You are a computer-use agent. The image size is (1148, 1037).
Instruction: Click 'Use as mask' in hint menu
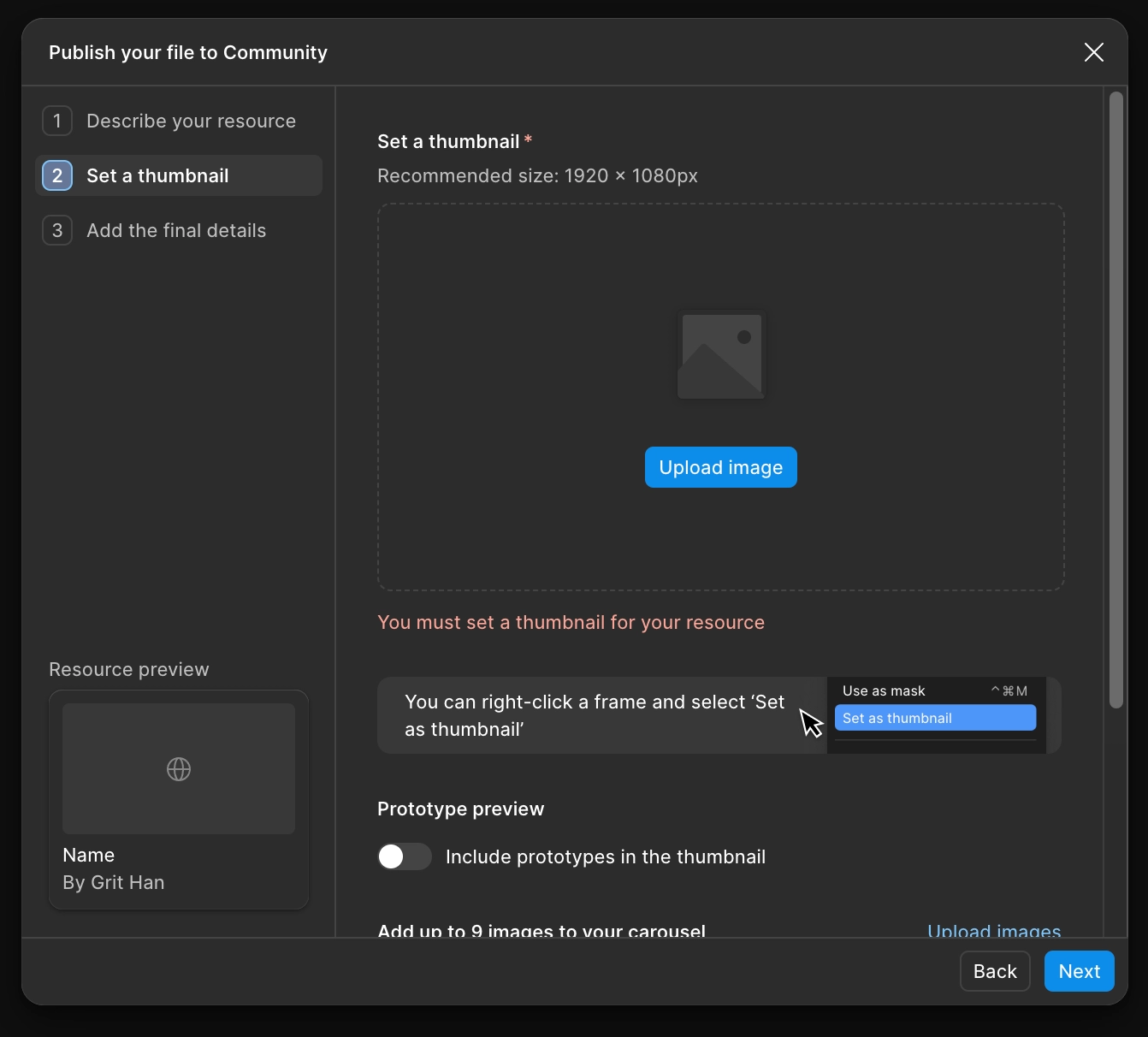point(884,690)
